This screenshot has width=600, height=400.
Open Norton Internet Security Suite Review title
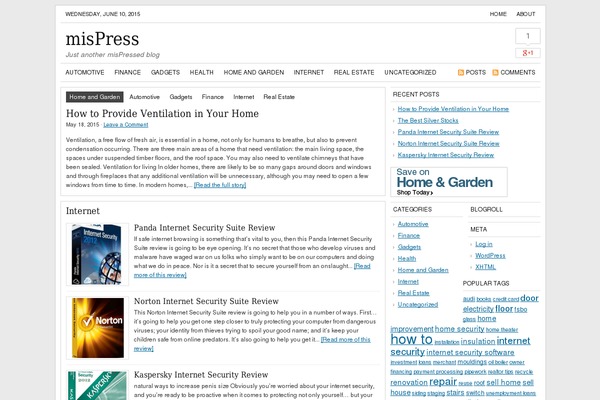point(206,301)
